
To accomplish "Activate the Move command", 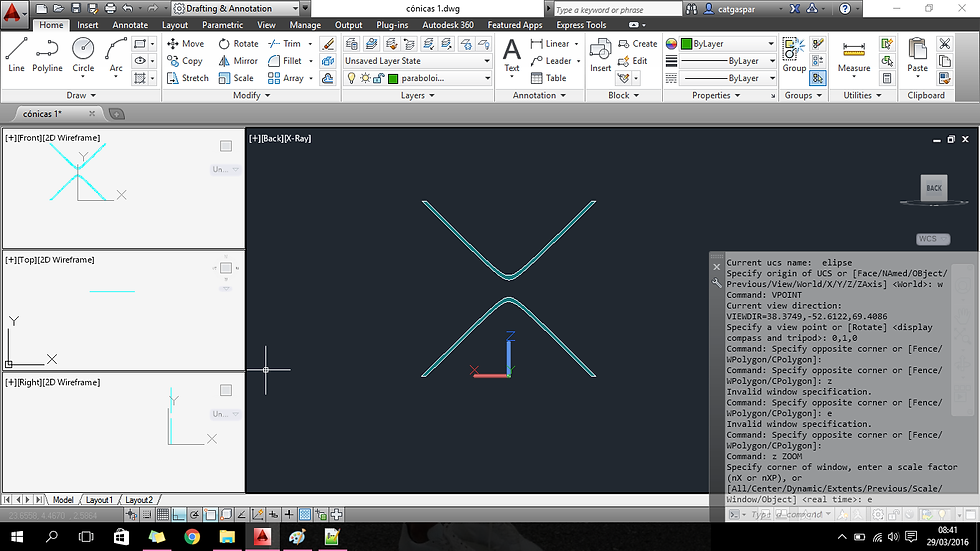I will pyautogui.click(x=186, y=44).
